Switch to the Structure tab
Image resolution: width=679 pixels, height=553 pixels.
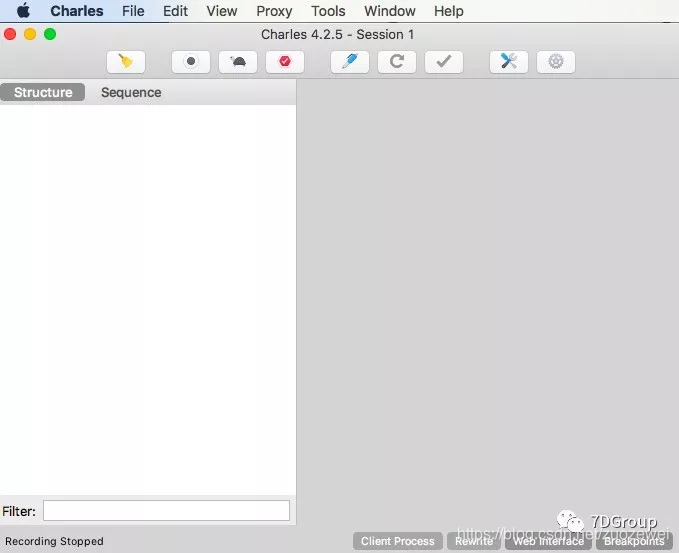(43, 92)
